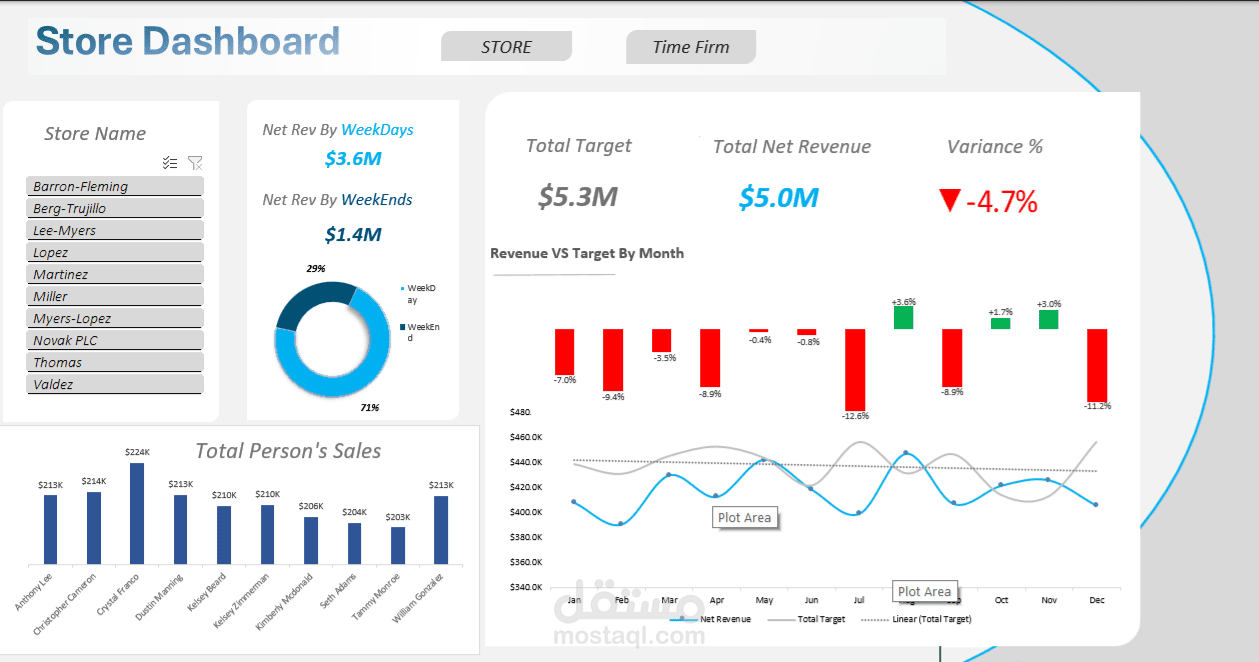Select Seth Adams's $204K sales bar

354,544
